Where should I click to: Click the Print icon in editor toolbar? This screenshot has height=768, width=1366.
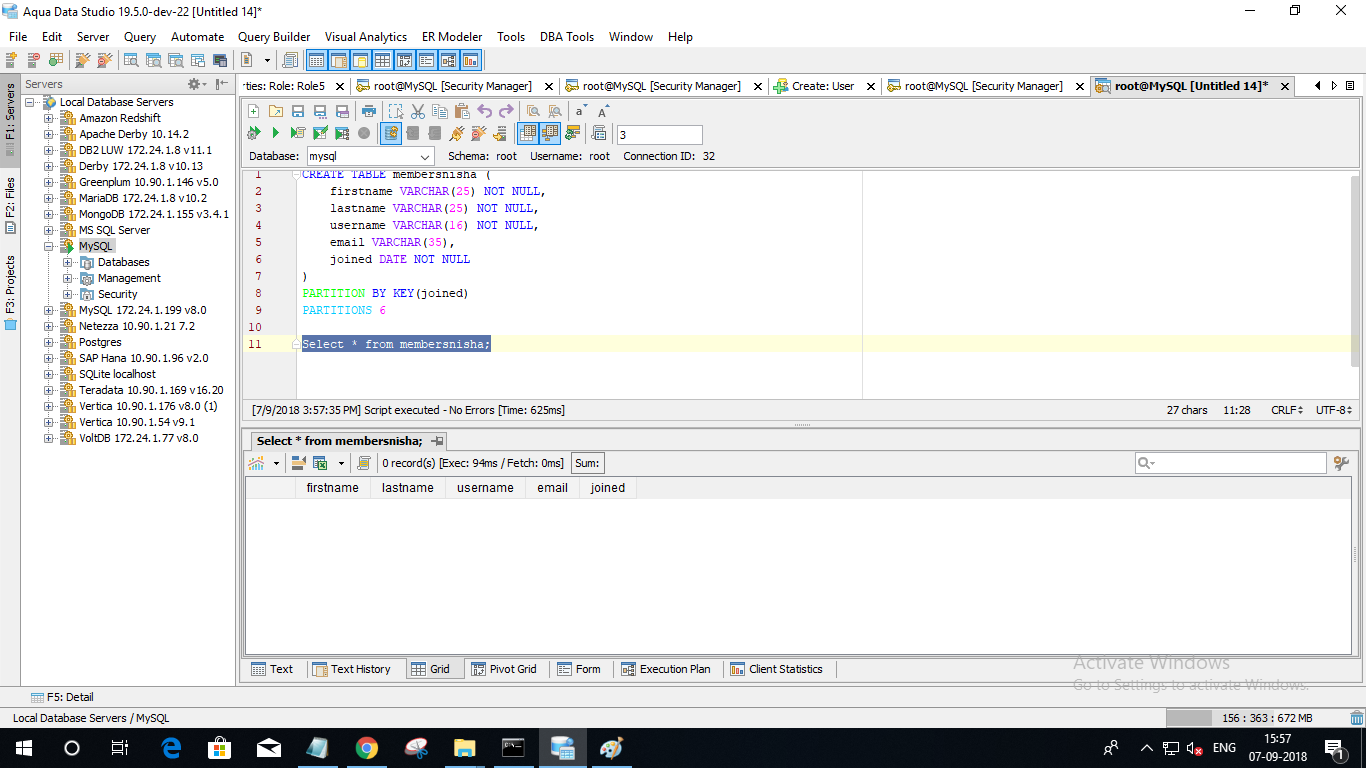tap(369, 111)
